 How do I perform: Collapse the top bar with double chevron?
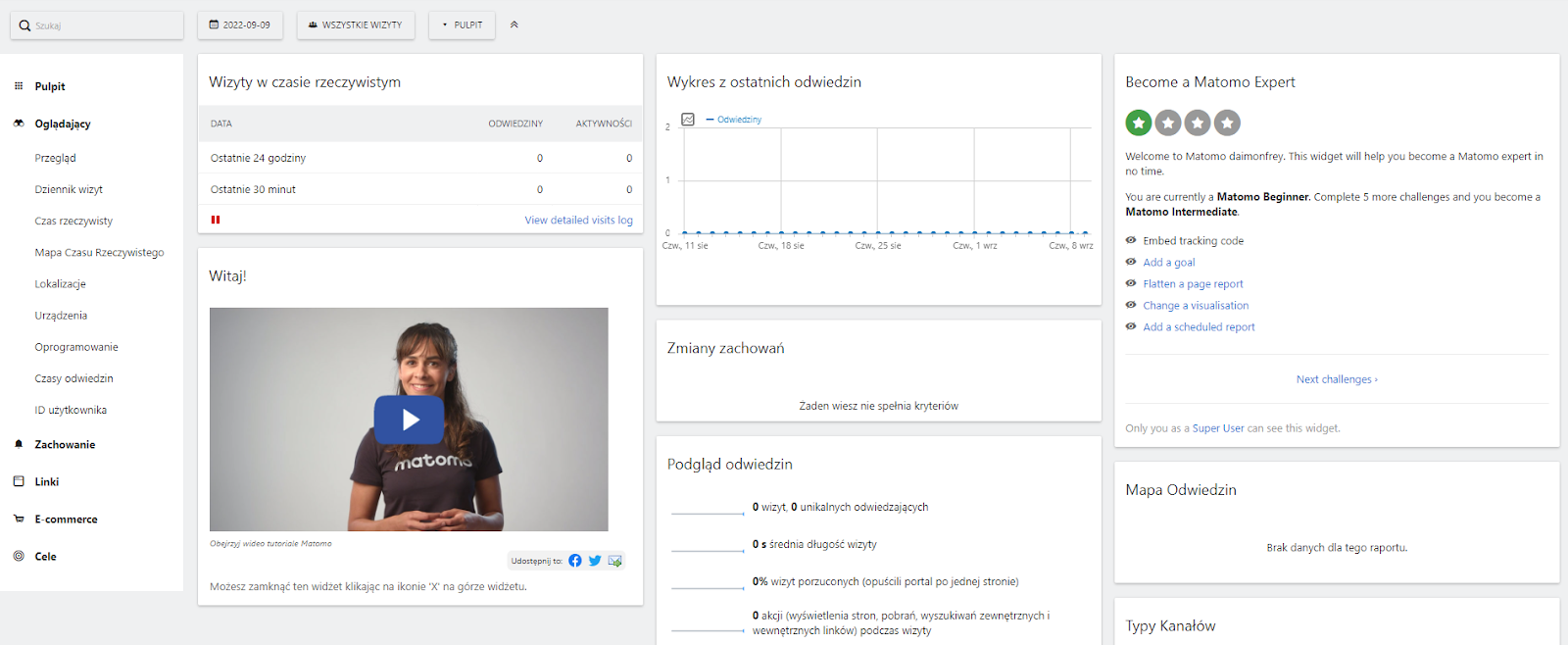514,25
